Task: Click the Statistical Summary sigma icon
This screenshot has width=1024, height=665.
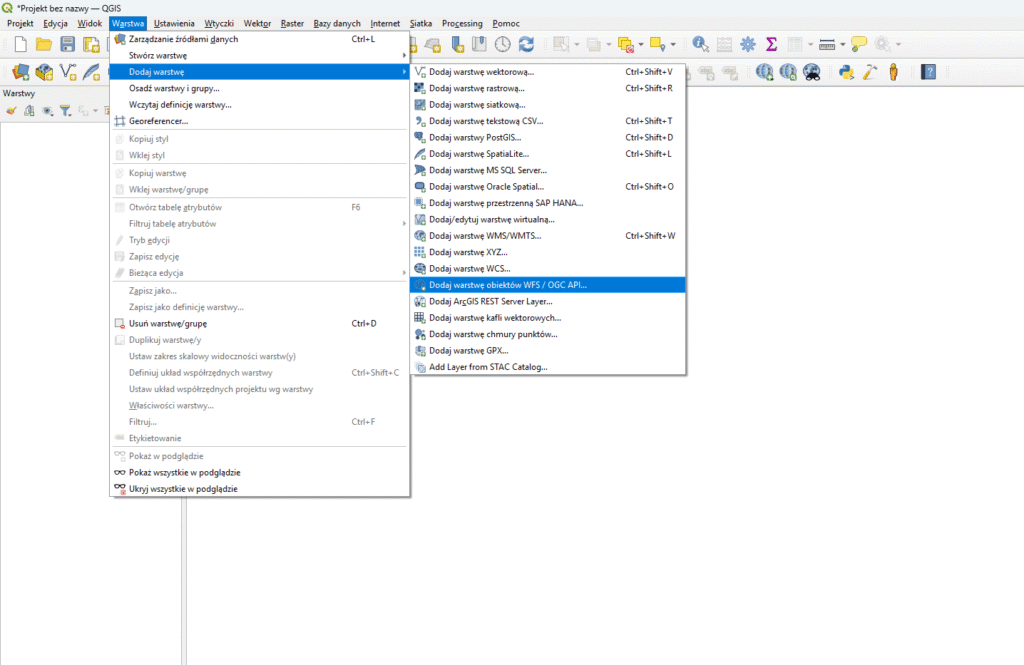Action: click(x=771, y=44)
